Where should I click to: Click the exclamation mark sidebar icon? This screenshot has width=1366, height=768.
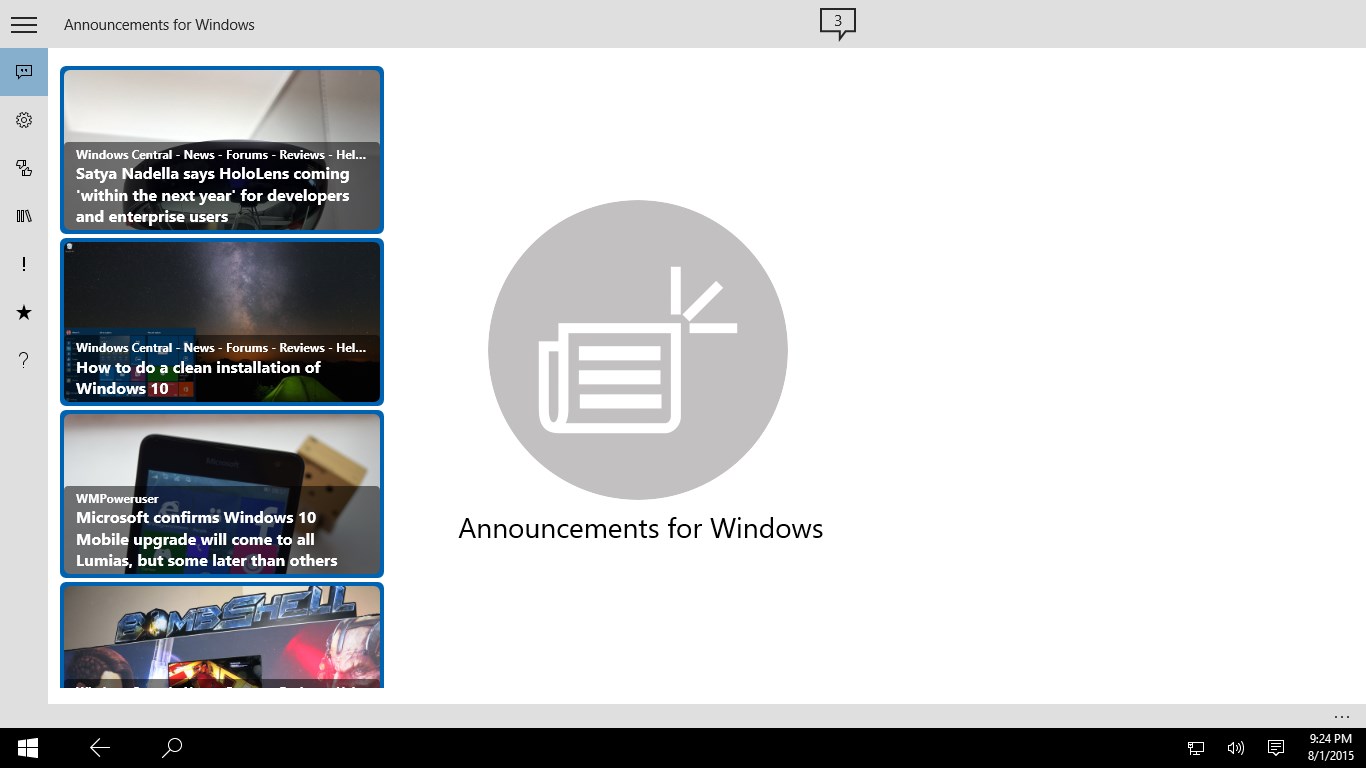tap(24, 264)
